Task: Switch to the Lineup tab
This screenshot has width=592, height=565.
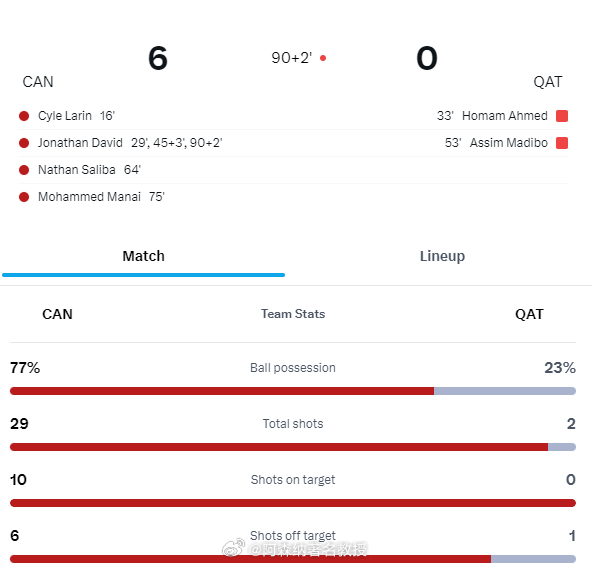Action: coord(442,256)
